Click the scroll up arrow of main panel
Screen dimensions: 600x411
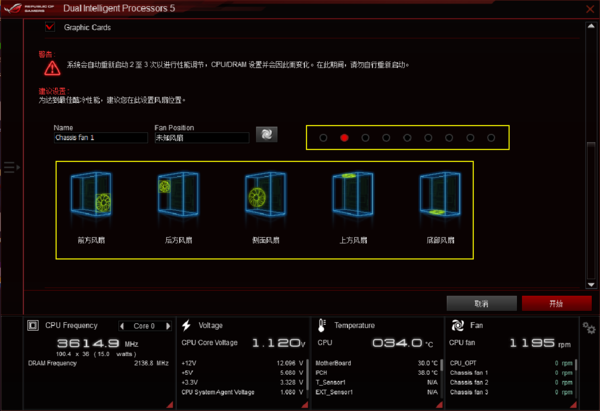(591, 26)
